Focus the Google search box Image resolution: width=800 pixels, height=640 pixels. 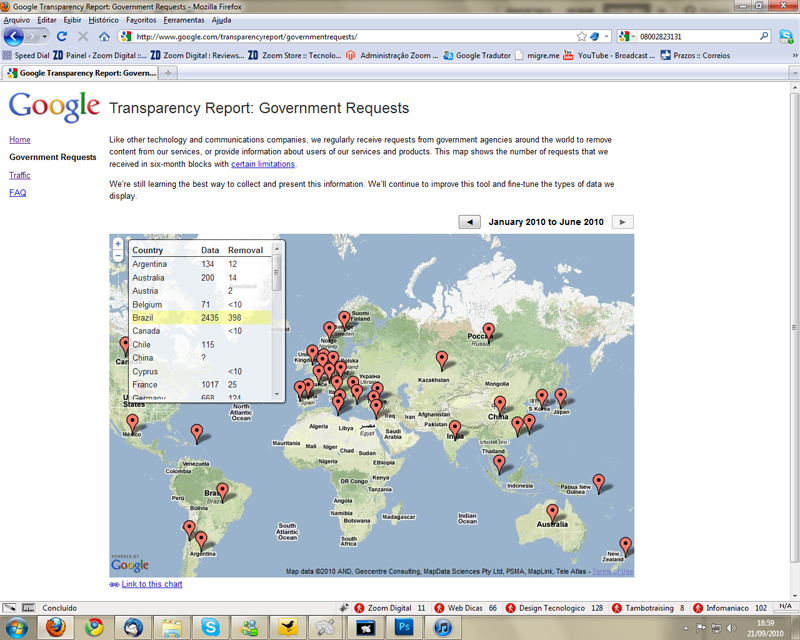[697, 37]
